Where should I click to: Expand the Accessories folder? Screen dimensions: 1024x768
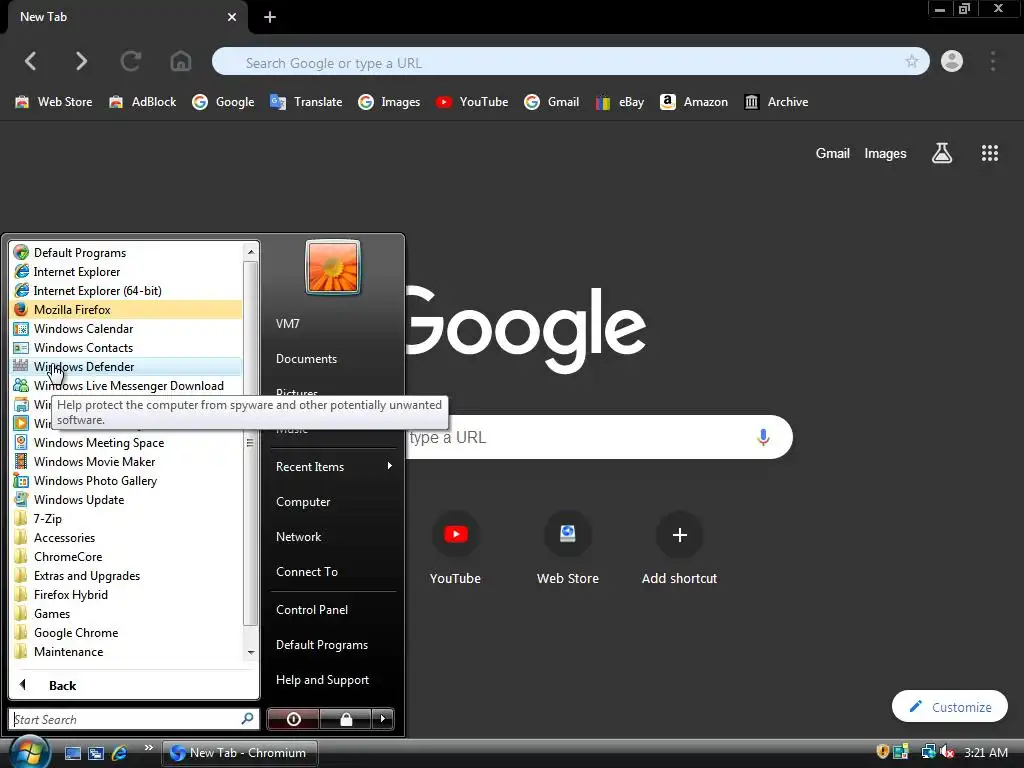[x=127, y=537]
